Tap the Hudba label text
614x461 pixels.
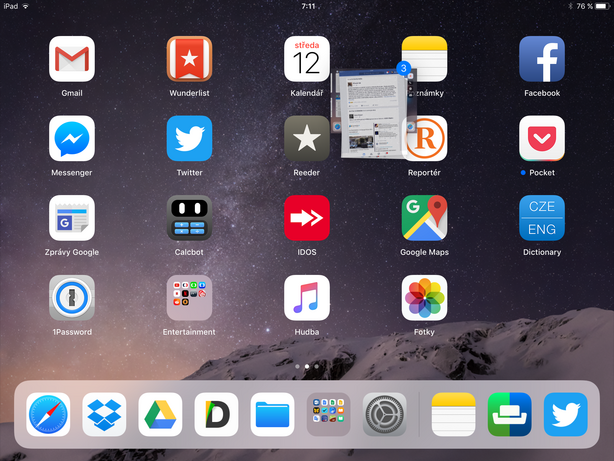(x=307, y=332)
